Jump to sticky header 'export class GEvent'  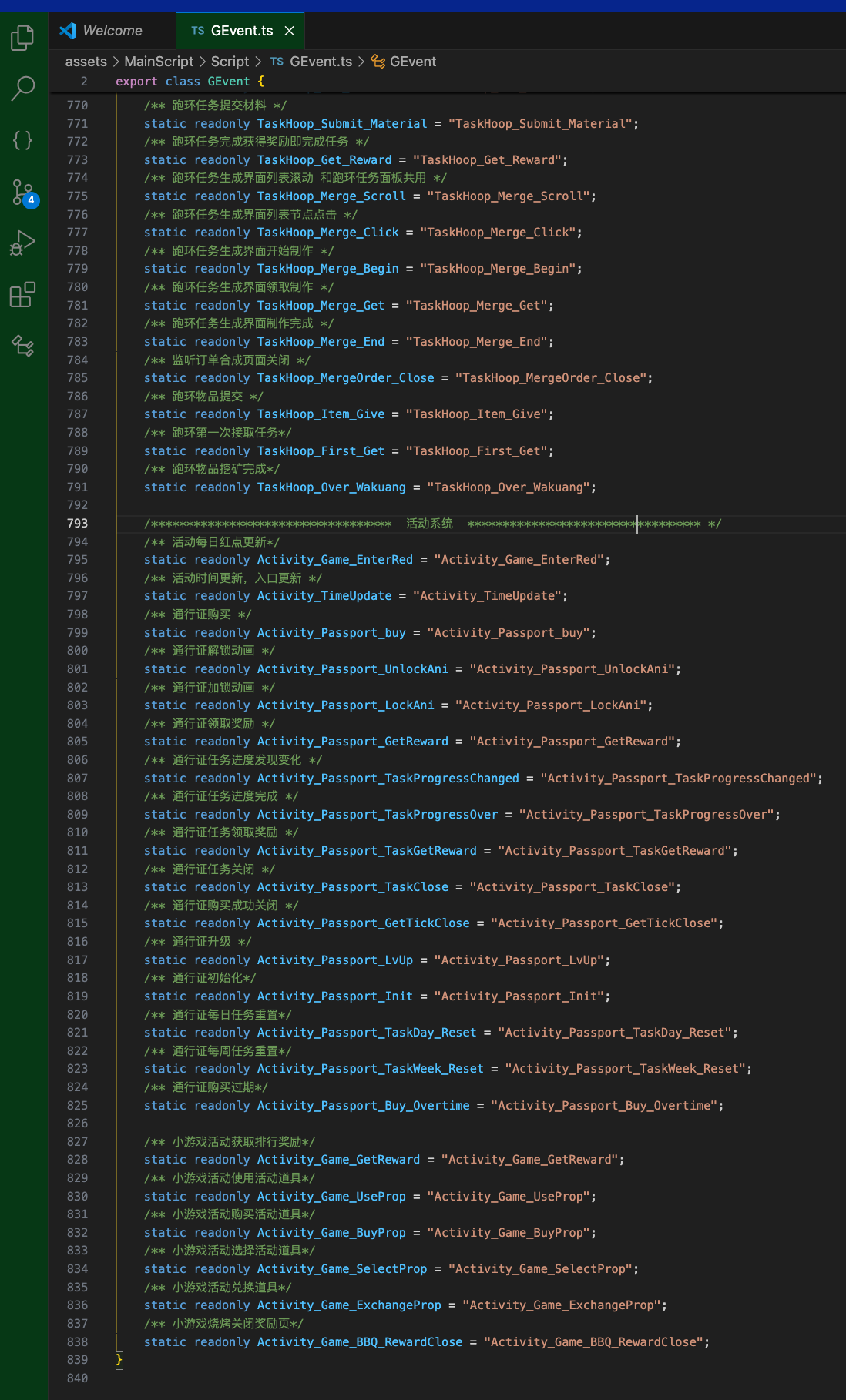190,82
